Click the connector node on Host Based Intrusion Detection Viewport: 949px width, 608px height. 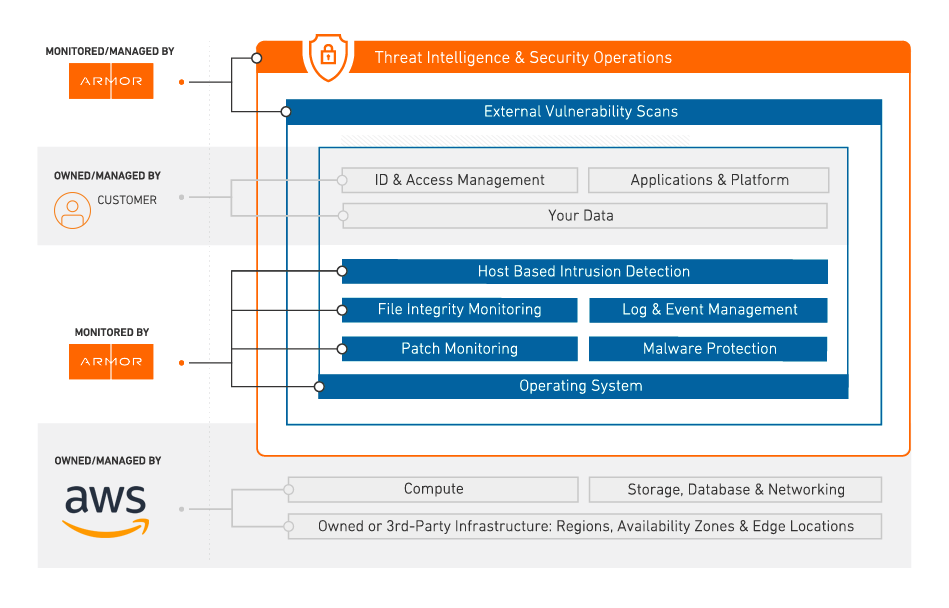coord(342,271)
